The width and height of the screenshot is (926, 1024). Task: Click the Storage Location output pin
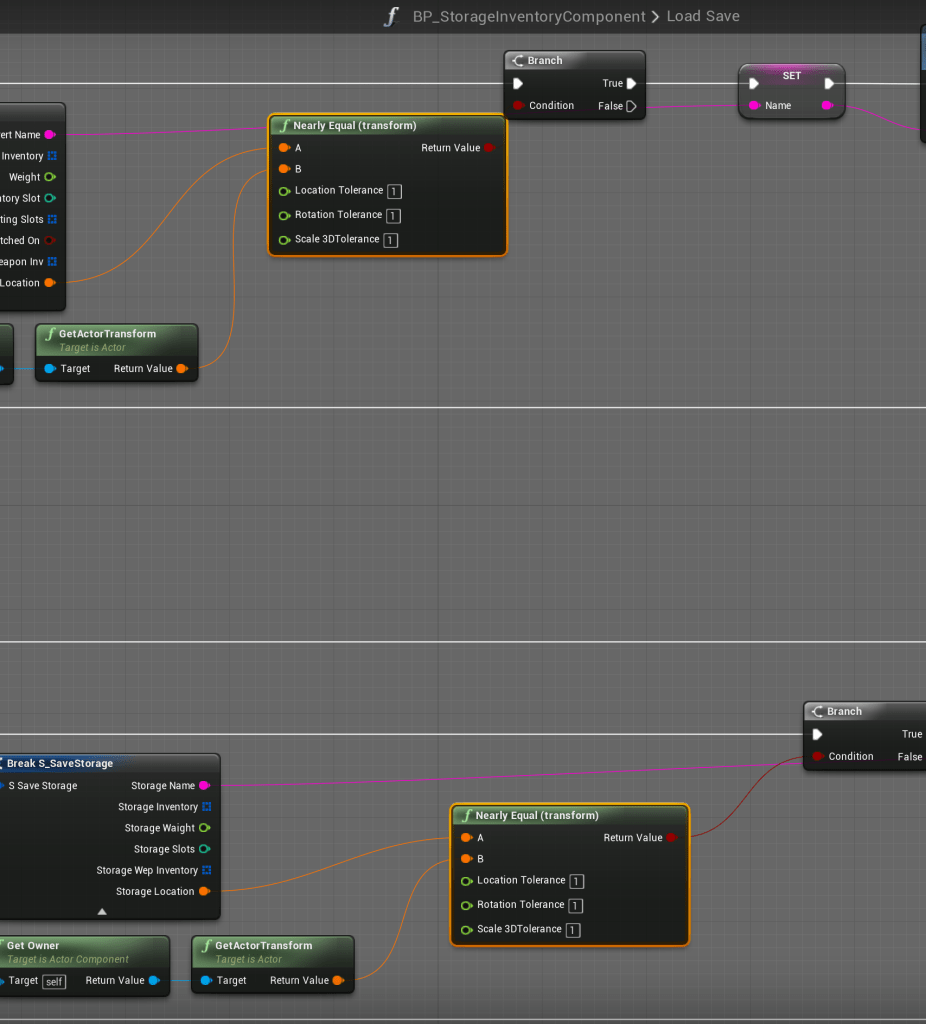point(205,892)
